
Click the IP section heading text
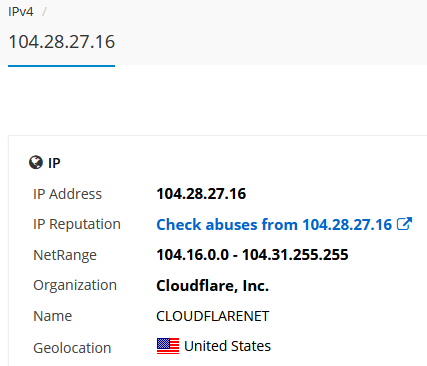(54, 163)
